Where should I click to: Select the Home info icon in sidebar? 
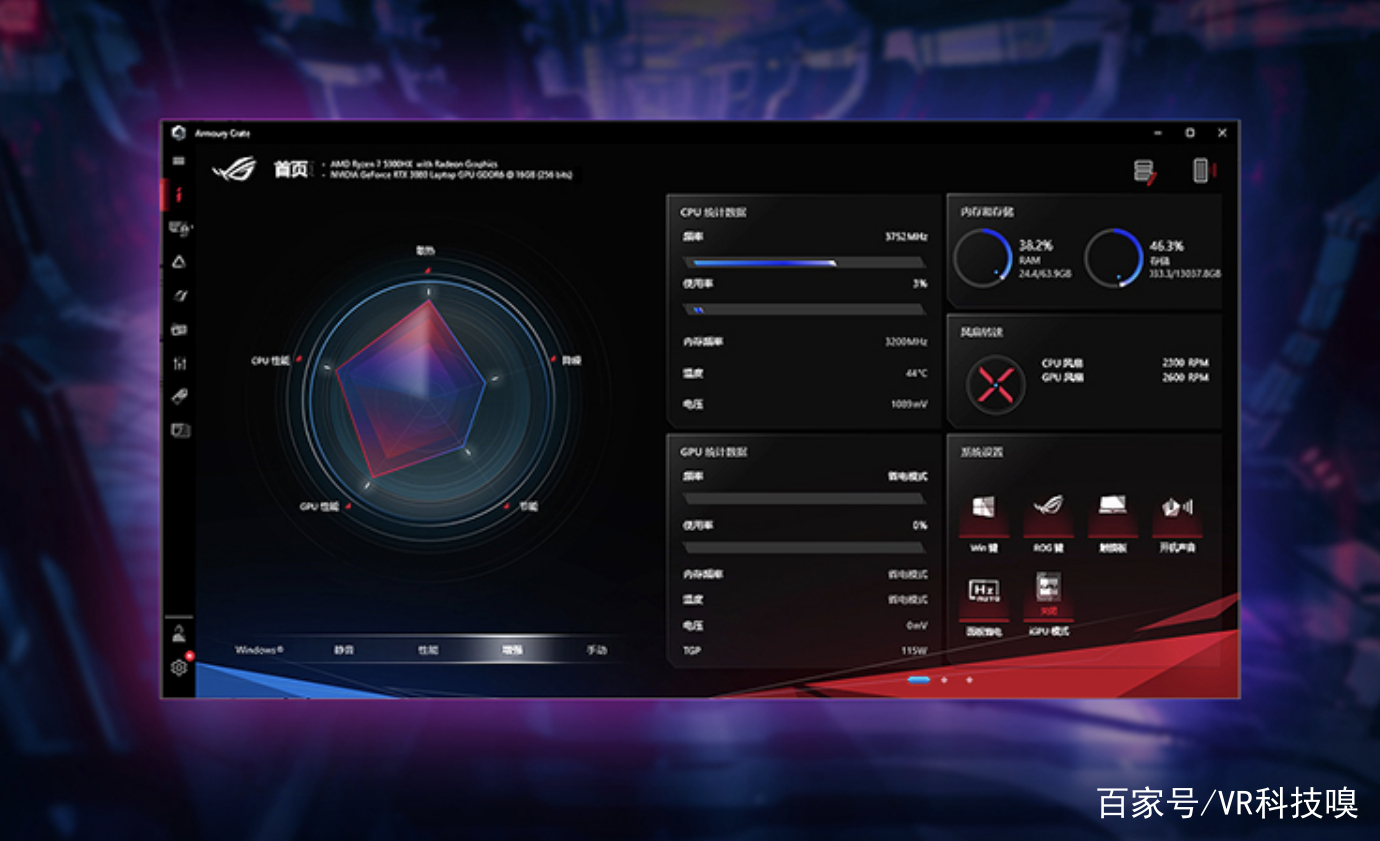179,194
